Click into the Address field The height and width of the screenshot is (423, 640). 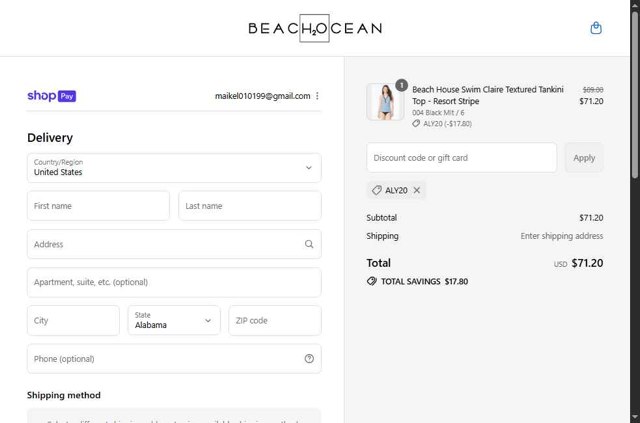[x=174, y=244]
